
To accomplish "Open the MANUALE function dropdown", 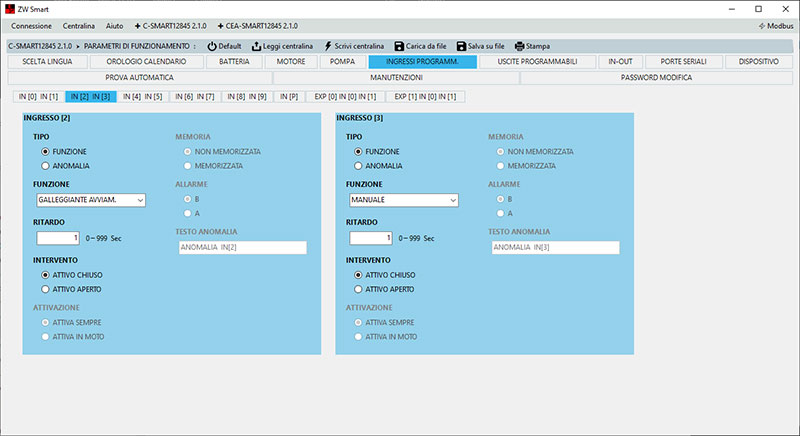I will click(404, 200).
